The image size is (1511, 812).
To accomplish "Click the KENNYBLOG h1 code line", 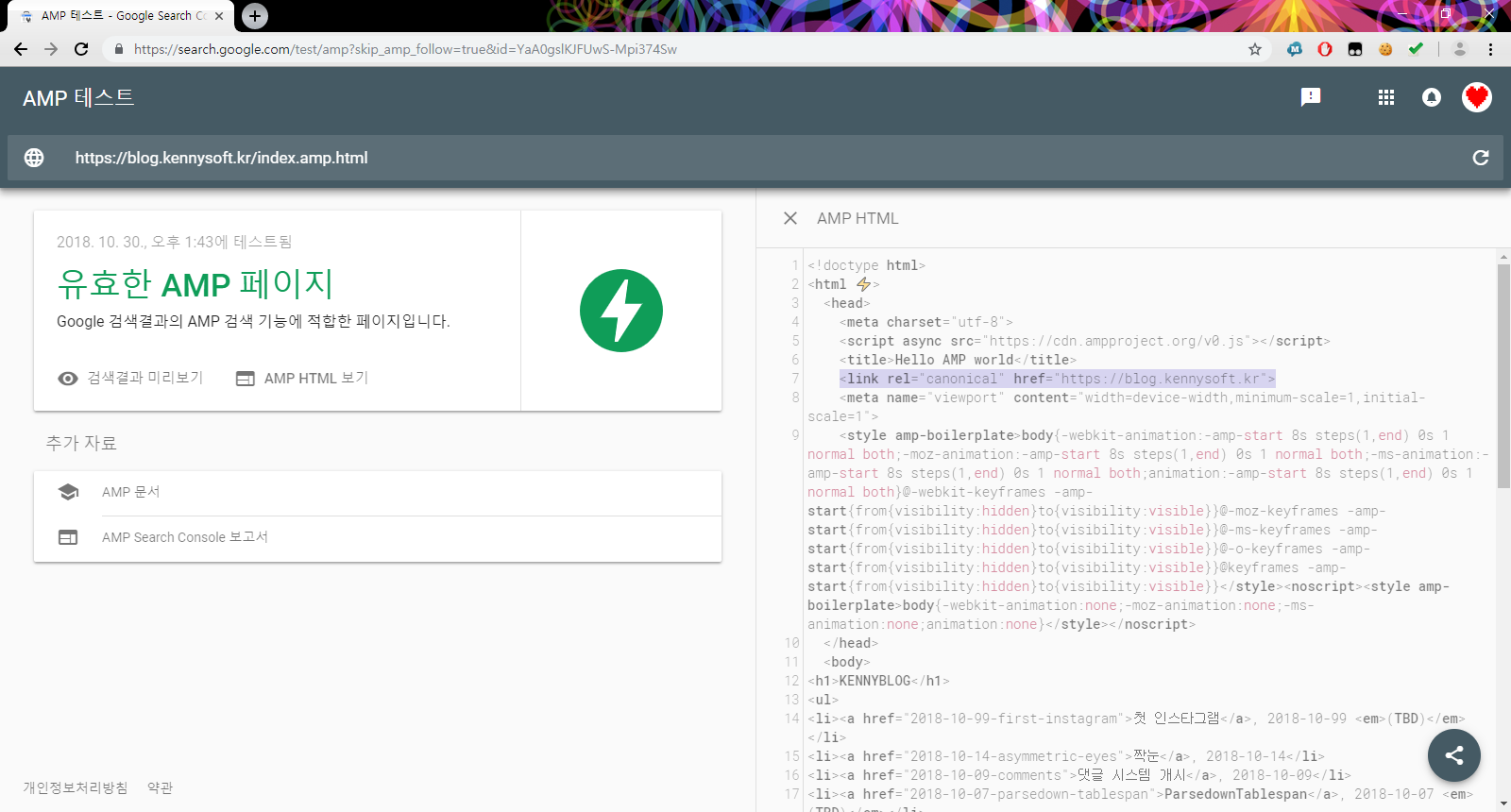I will [878, 681].
